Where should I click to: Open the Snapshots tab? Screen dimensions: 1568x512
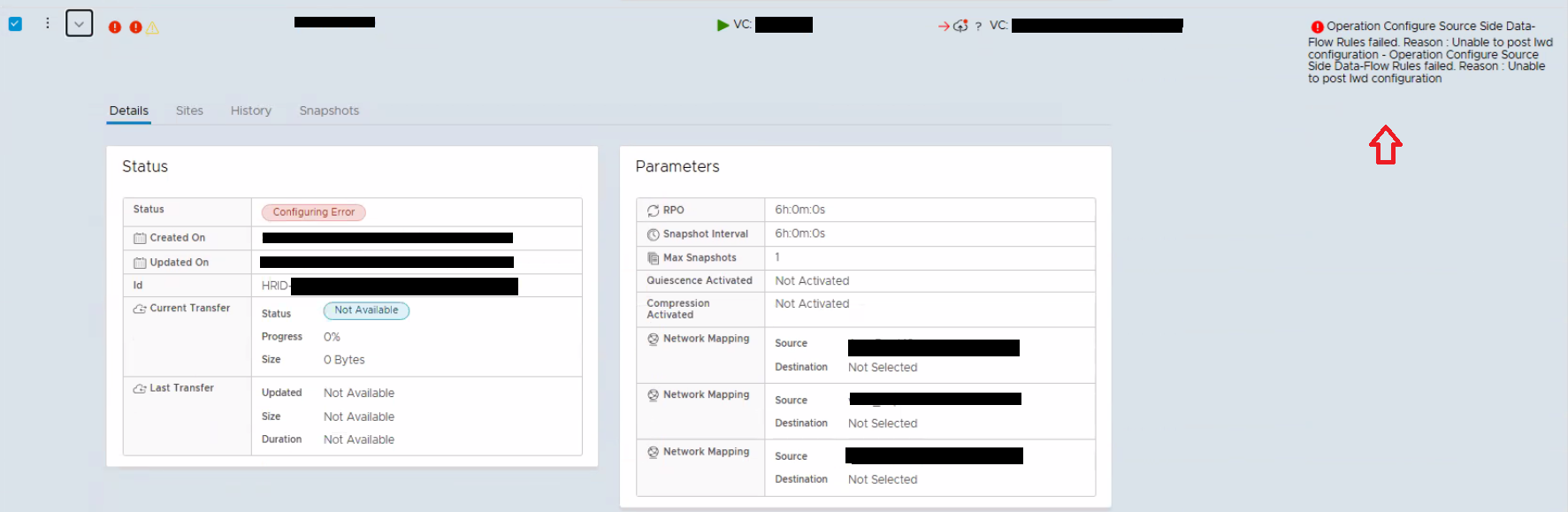(329, 111)
